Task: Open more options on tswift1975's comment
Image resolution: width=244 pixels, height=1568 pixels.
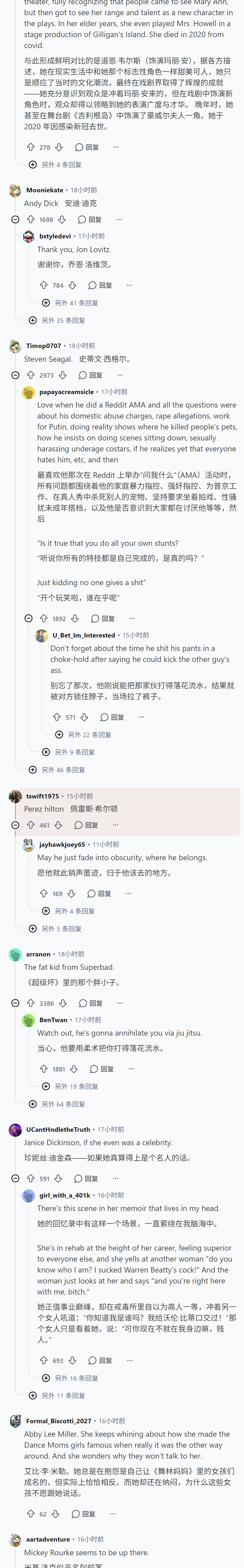Action: coord(116,825)
